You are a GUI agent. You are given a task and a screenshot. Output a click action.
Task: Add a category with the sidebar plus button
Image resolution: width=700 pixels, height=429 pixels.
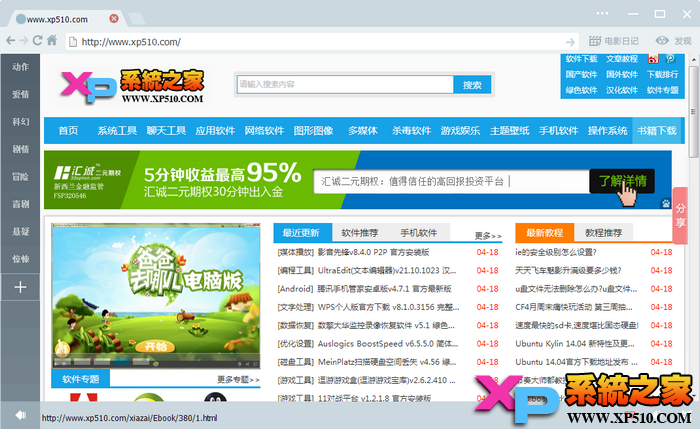pyautogui.click(x=20, y=287)
